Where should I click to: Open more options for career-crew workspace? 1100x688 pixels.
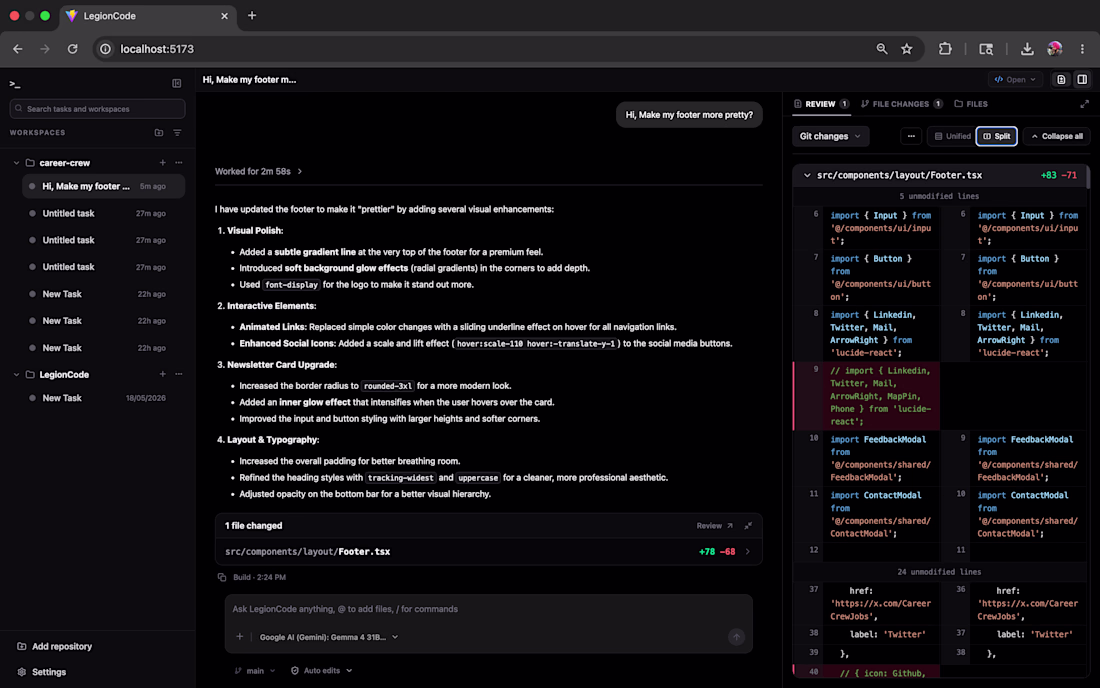click(x=179, y=163)
